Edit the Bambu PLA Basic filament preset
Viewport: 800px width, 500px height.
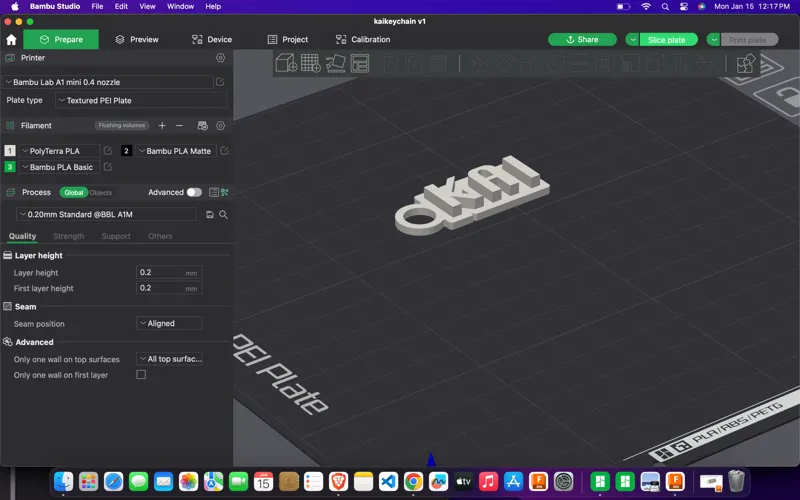point(108,166)
